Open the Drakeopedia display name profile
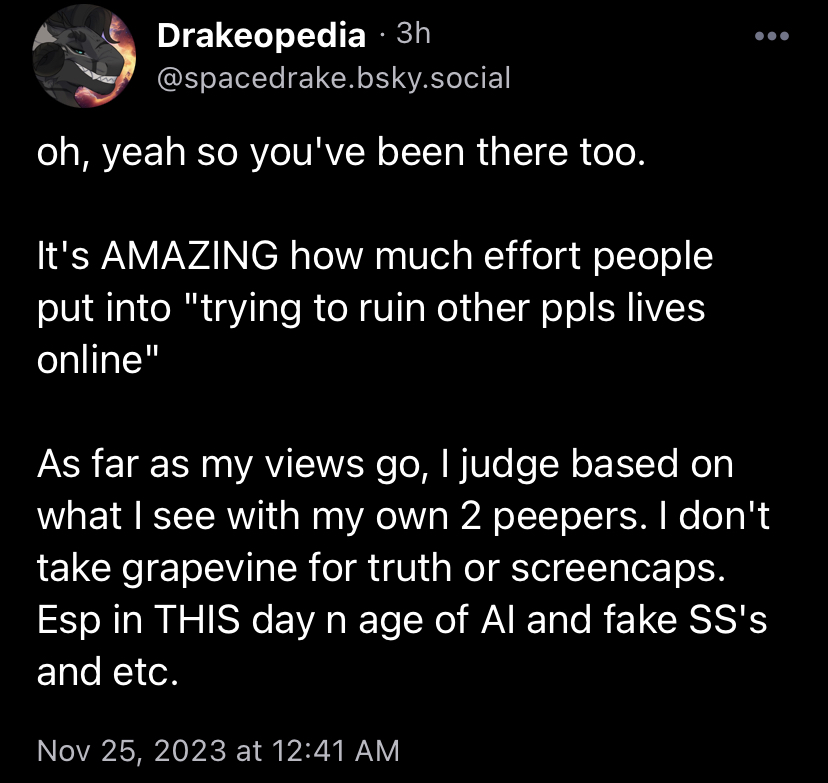 click(x=261, y=35)
